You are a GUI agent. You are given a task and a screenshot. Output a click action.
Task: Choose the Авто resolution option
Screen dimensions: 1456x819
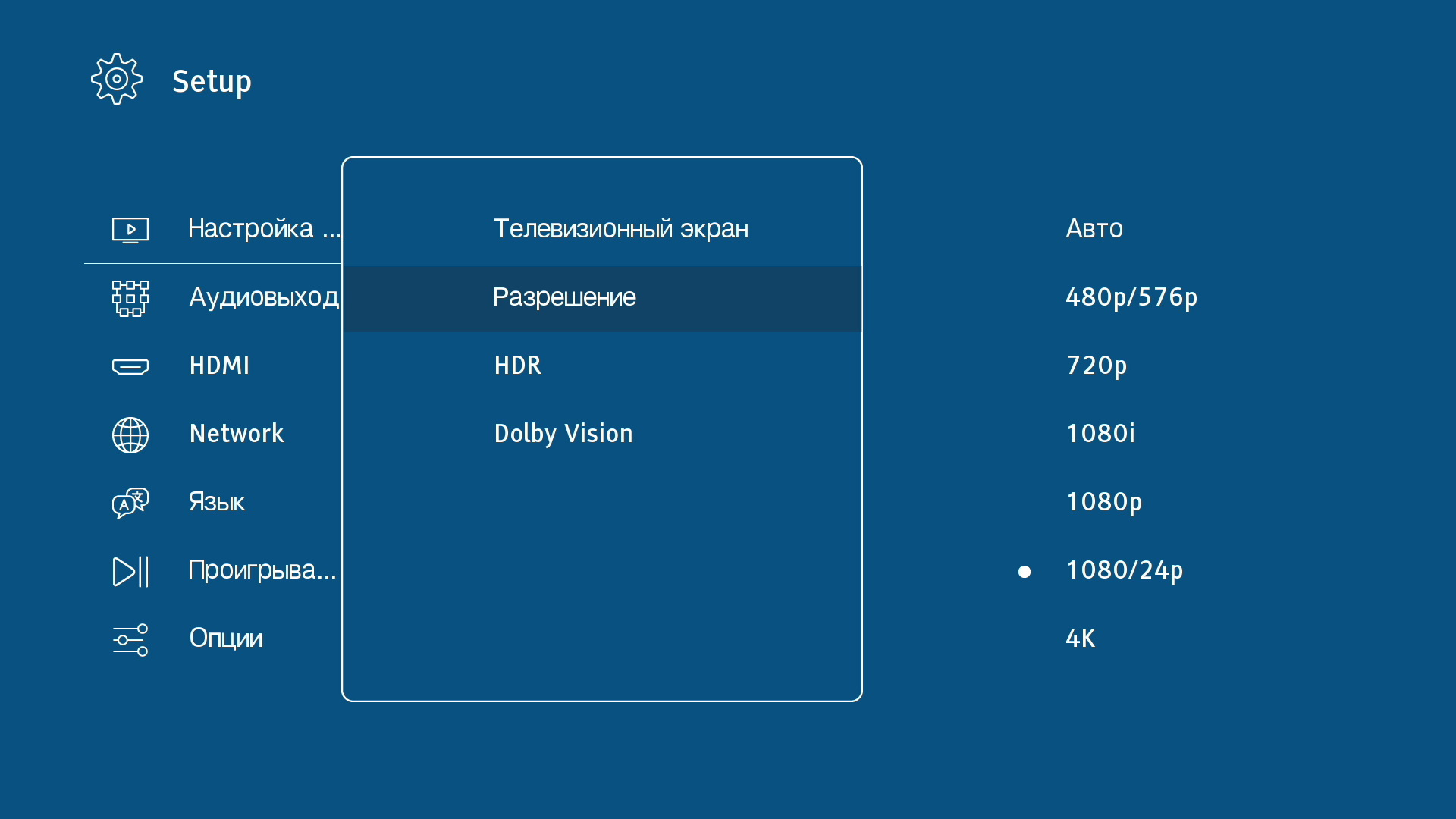[x=1094, y=229]
